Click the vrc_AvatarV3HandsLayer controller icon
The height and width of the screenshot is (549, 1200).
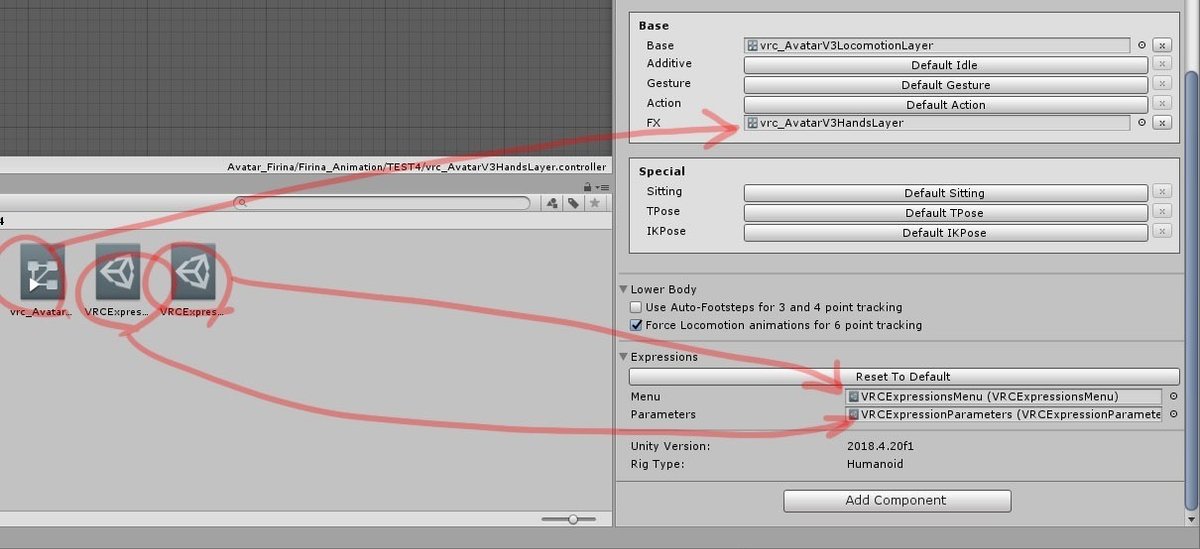752,123
